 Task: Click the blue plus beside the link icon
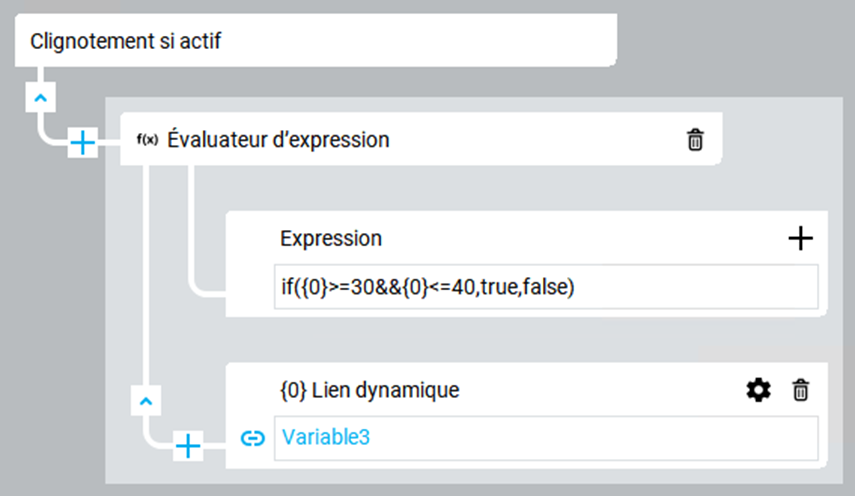point(188,446)
